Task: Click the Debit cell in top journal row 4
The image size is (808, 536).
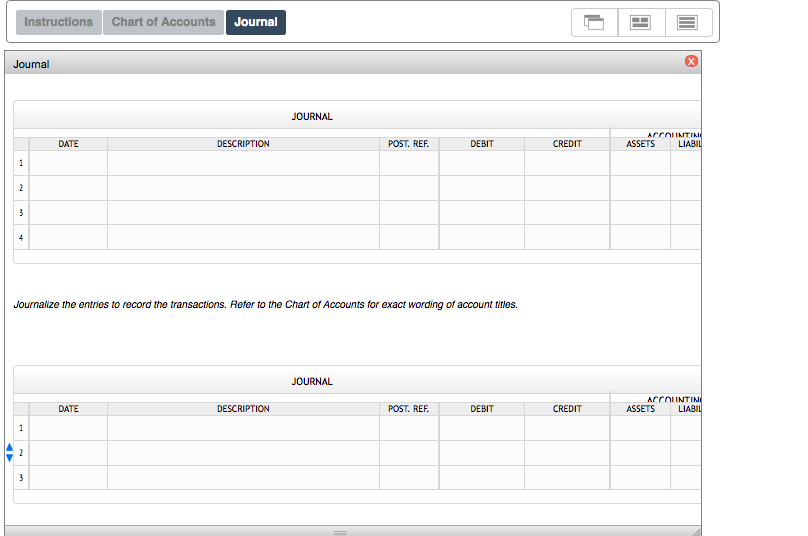Action: [482, 237]
